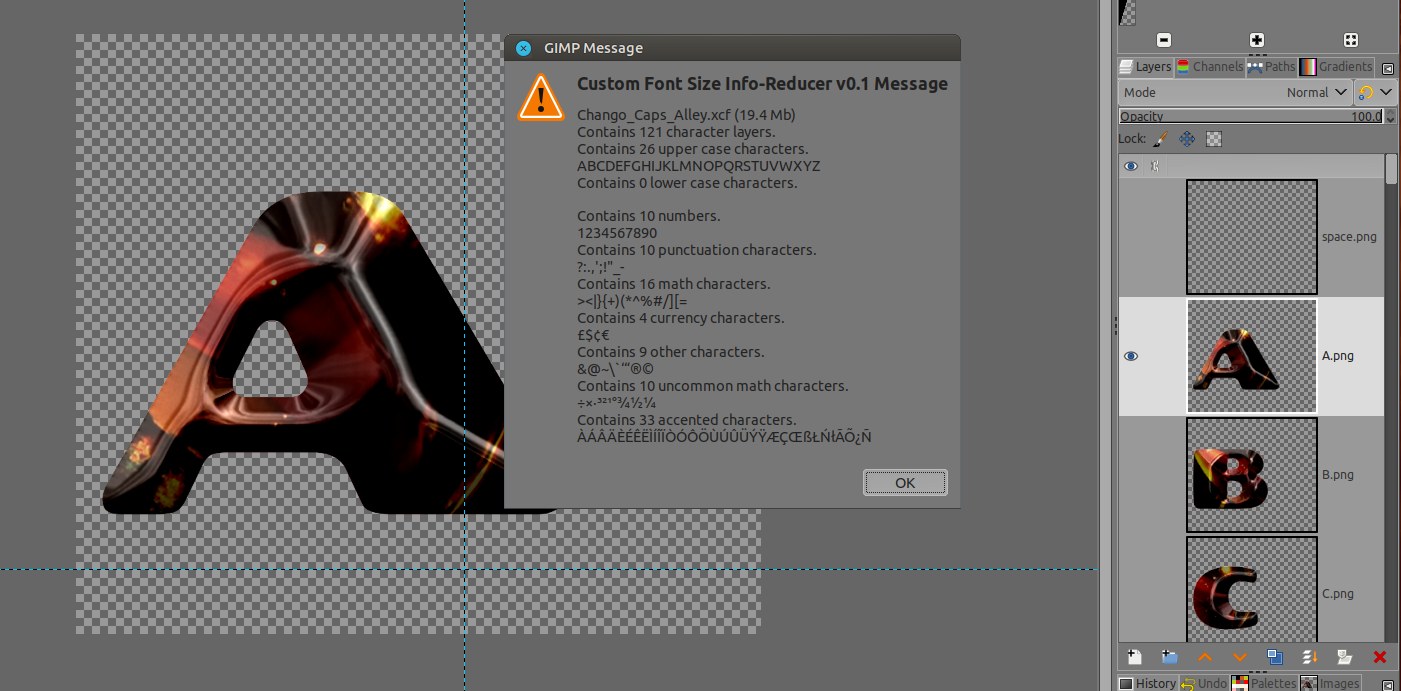Click the layer preview thumbnail in navigation panel
Screen dimensions: 1401x691
tap(1127, 12)
